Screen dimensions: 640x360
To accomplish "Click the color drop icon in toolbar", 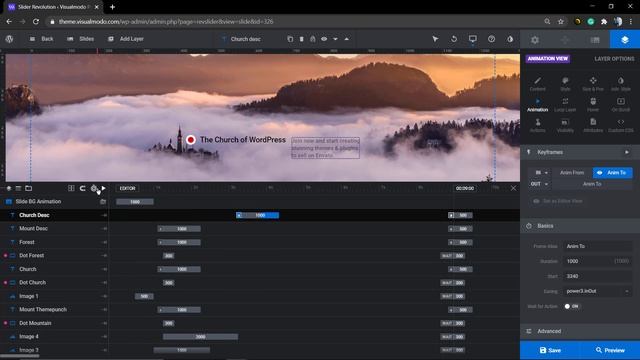I will tap(510, 39).
